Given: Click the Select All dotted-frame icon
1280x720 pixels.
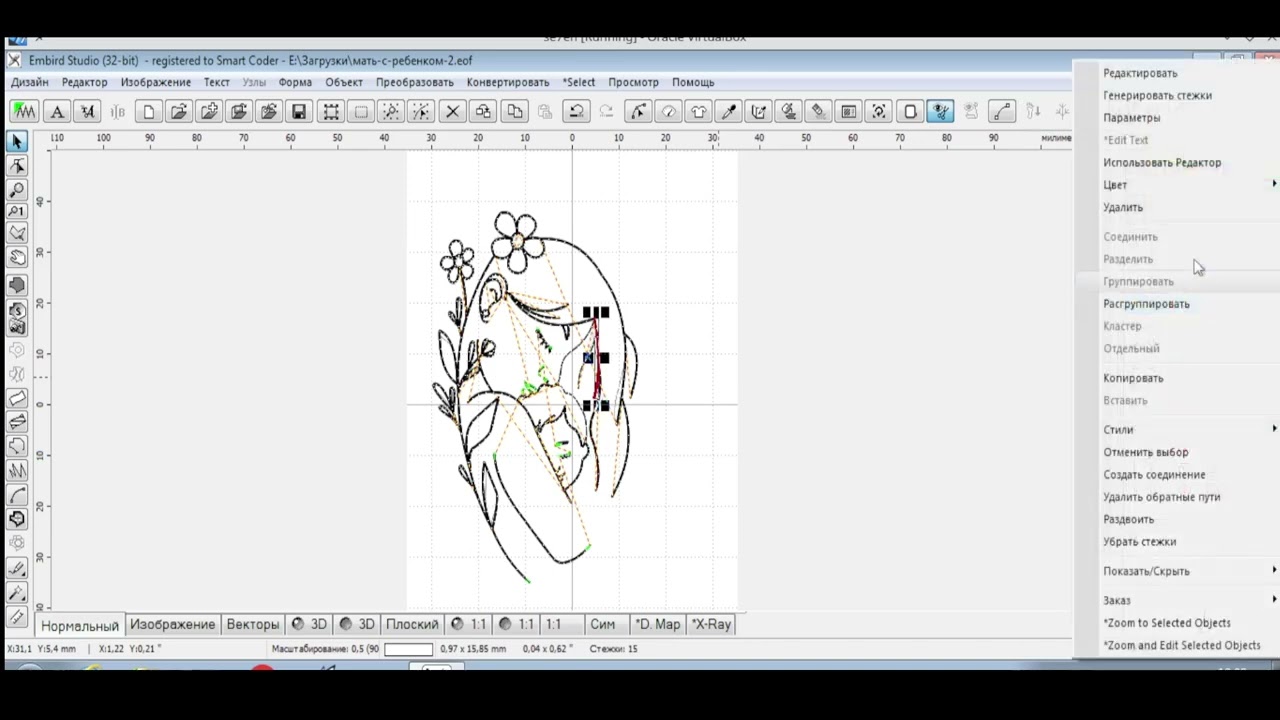Looking at the screenshot, I should pos(330,111).
